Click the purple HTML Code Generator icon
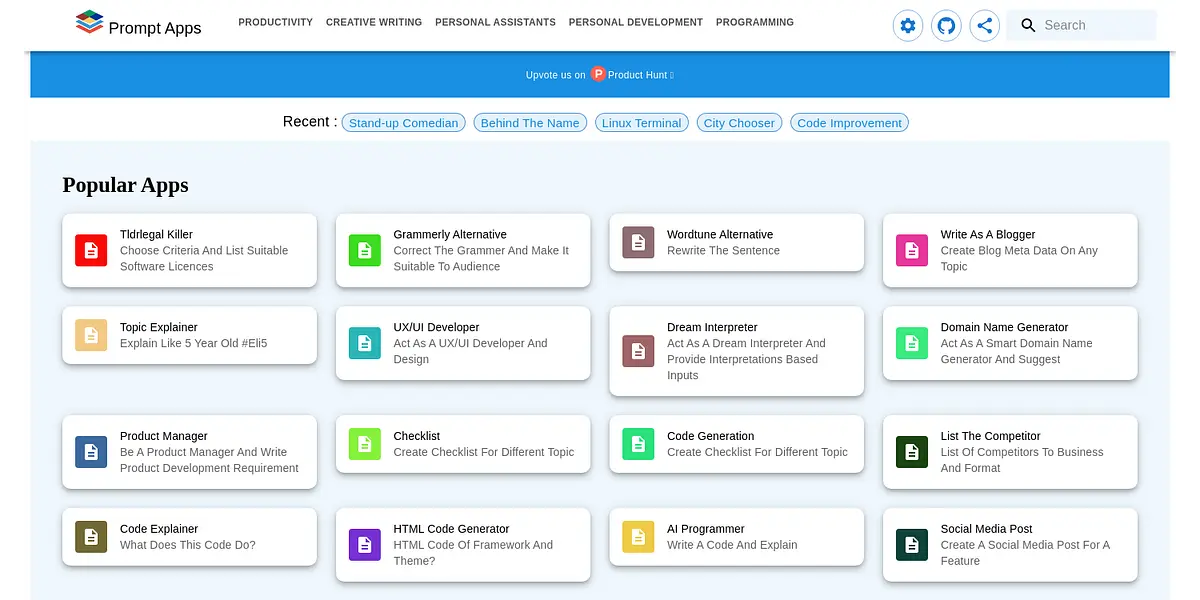Viewport: 1200px width, 600px height. (364, 545)
